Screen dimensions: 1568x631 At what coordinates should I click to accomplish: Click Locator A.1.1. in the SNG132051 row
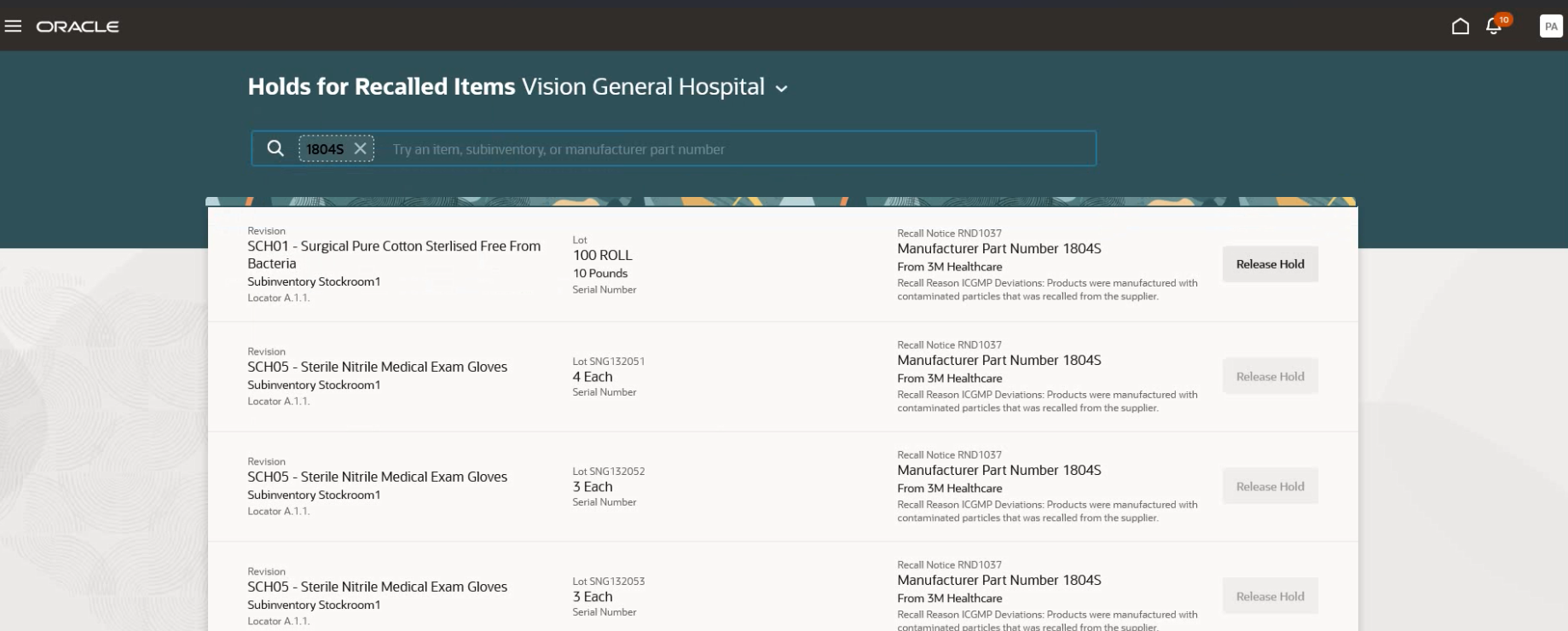tap(278, 401)
